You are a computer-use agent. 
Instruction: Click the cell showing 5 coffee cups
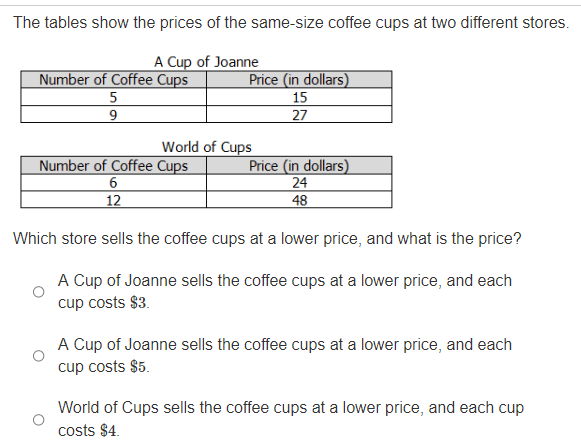pos(113,97)
